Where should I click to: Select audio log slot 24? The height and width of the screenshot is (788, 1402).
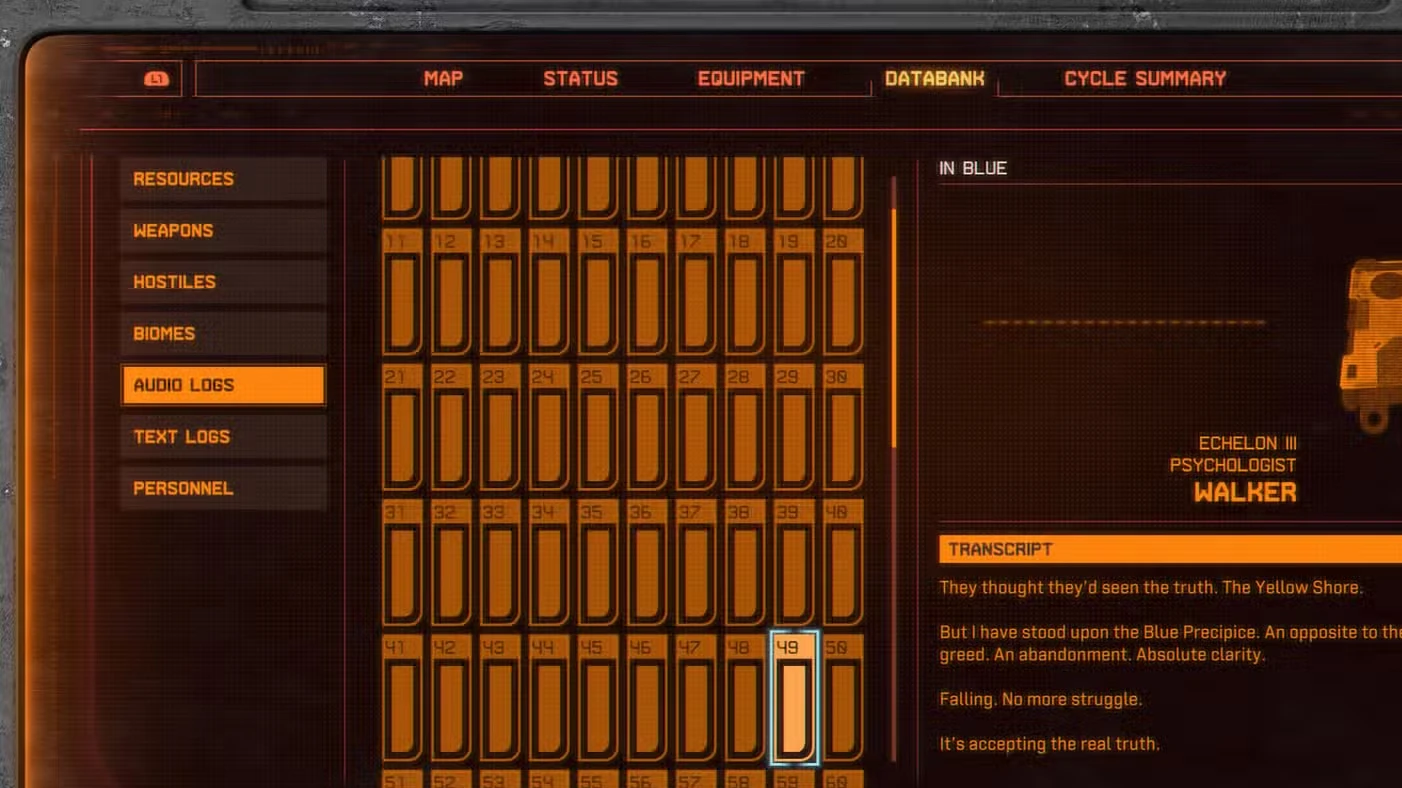(x=549, y=427)
